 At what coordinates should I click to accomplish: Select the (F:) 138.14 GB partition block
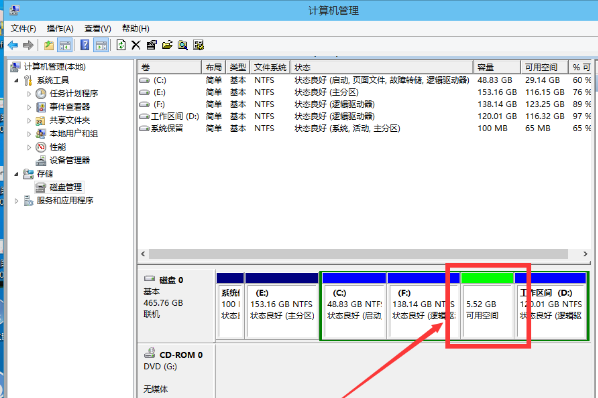(x=423, y=306)
